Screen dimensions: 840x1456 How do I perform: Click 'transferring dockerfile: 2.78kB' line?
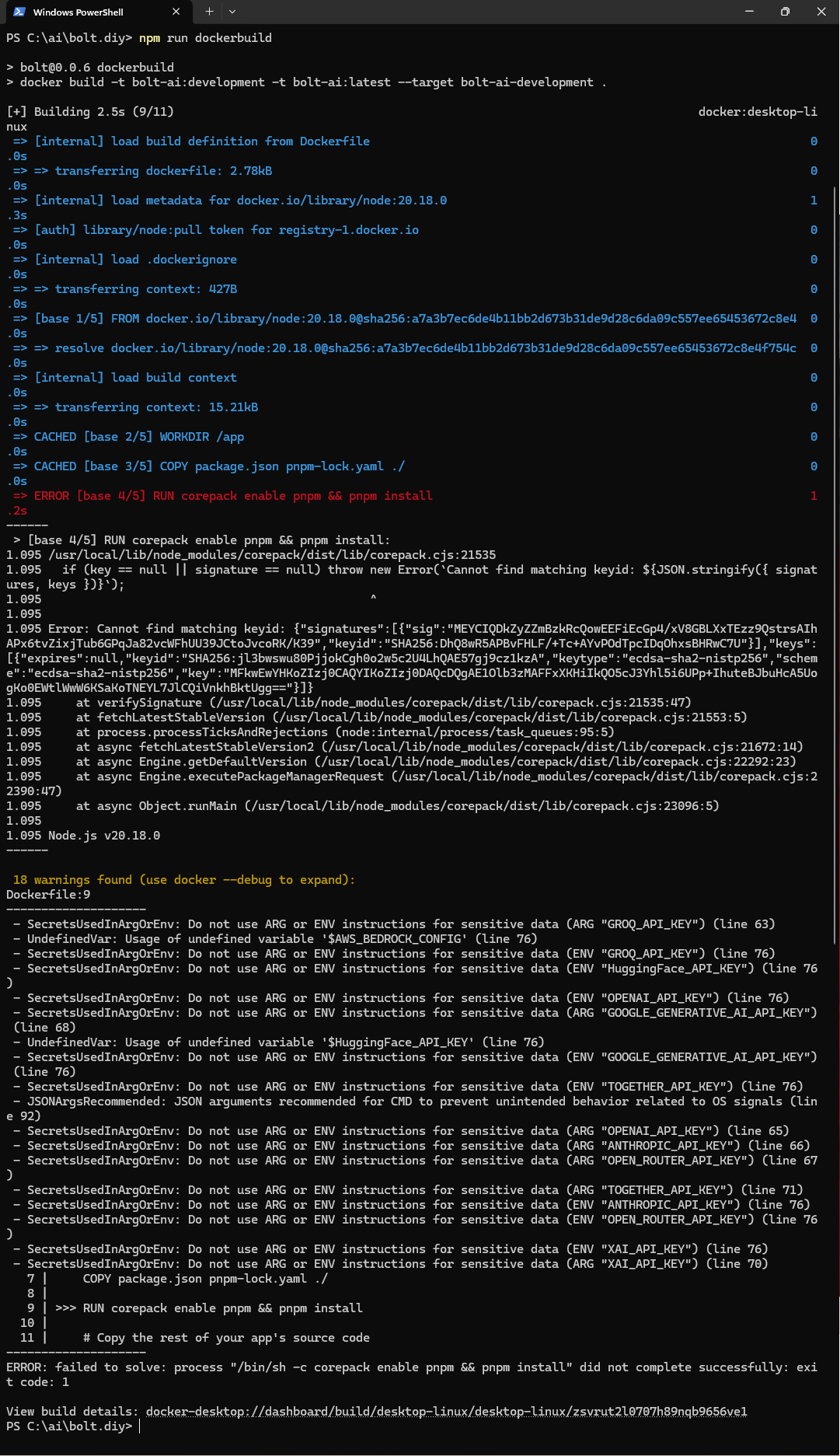click(143, 170)
